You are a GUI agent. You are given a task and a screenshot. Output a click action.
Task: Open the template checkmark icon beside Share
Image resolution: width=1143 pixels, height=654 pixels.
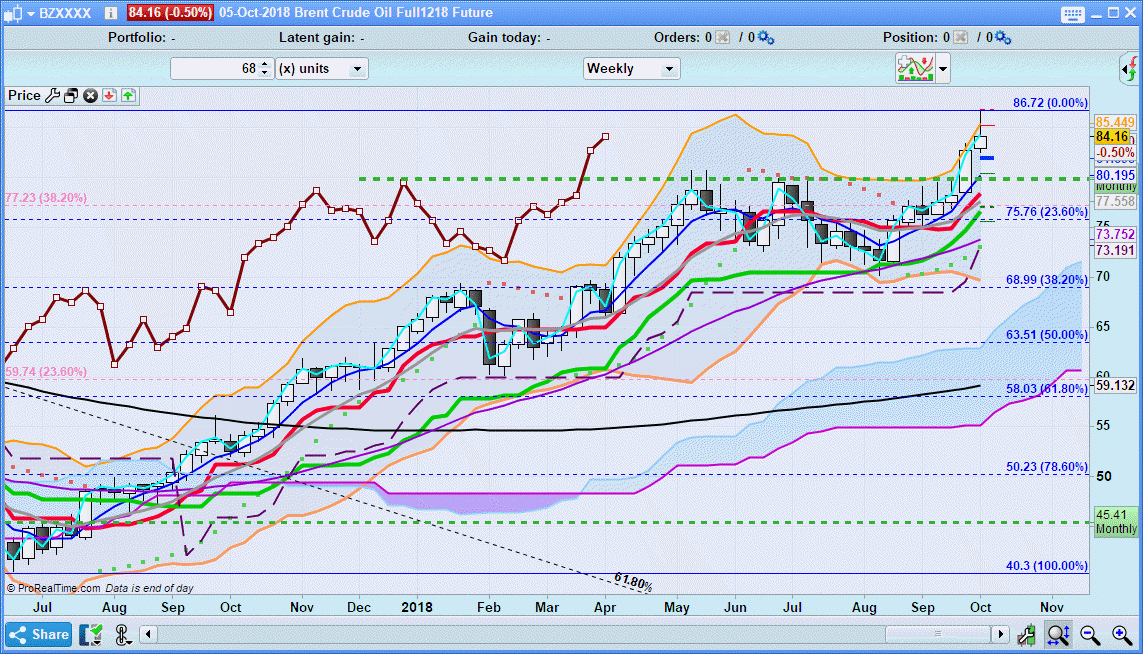pyautogui.click(x=91, y=635)
